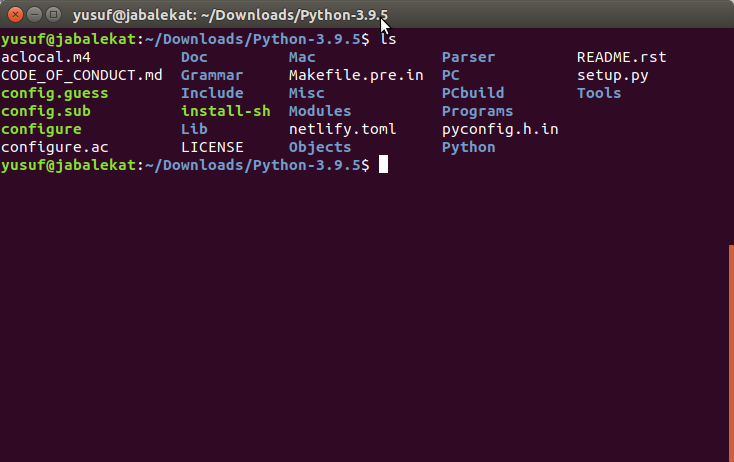Click the setup.py file name
This screenshot has width=734, height=462.
point(613,75)
